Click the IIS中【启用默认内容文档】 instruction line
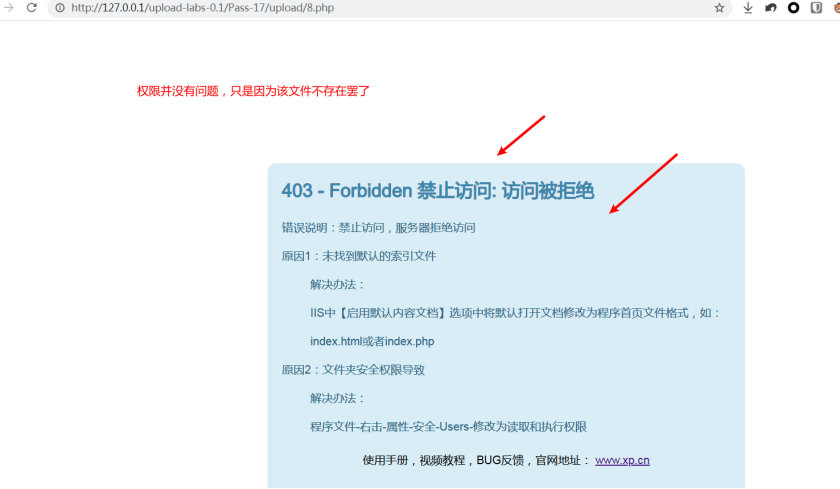Viewport: 840px width, 489px height. point(515,313)
